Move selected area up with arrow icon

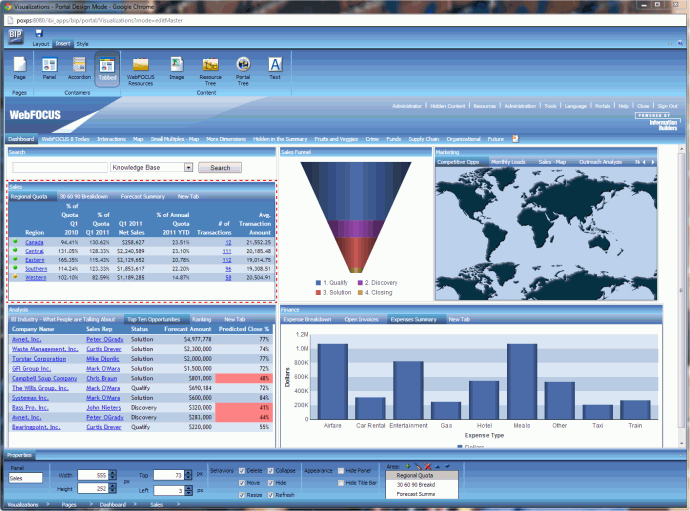click(x=437, y=466)
